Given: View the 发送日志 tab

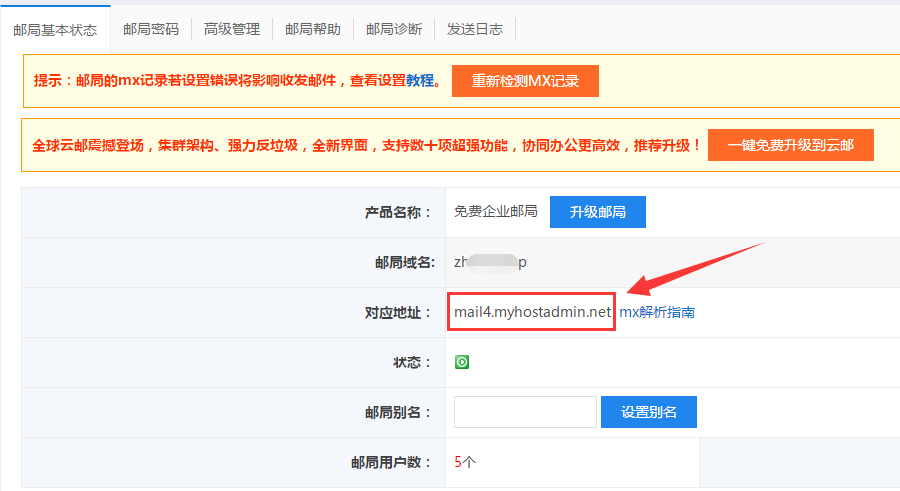Looking at the screenshot, I should (x=475, y=29).
